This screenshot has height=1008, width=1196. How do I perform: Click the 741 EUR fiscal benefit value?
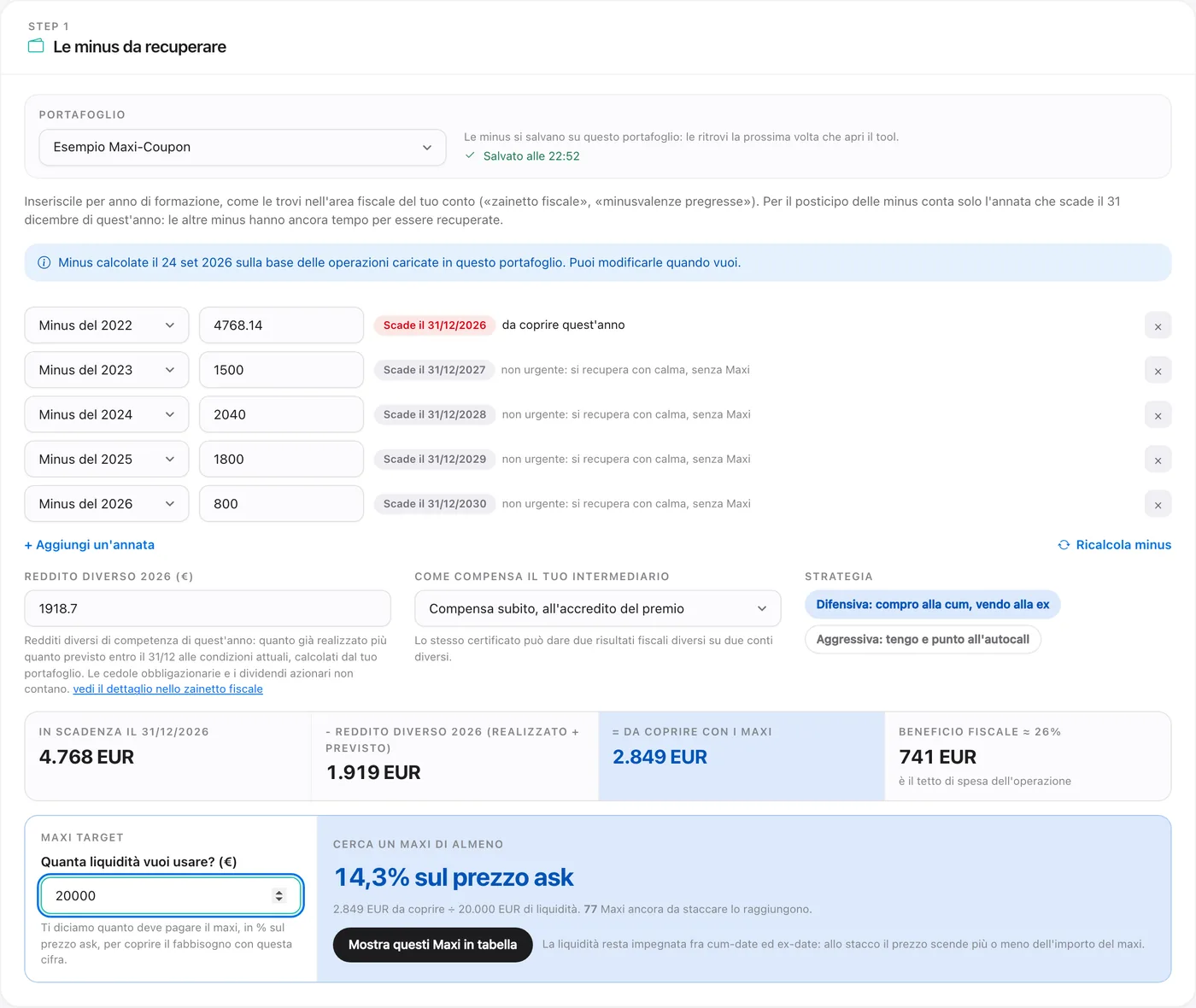coord(937,757)
